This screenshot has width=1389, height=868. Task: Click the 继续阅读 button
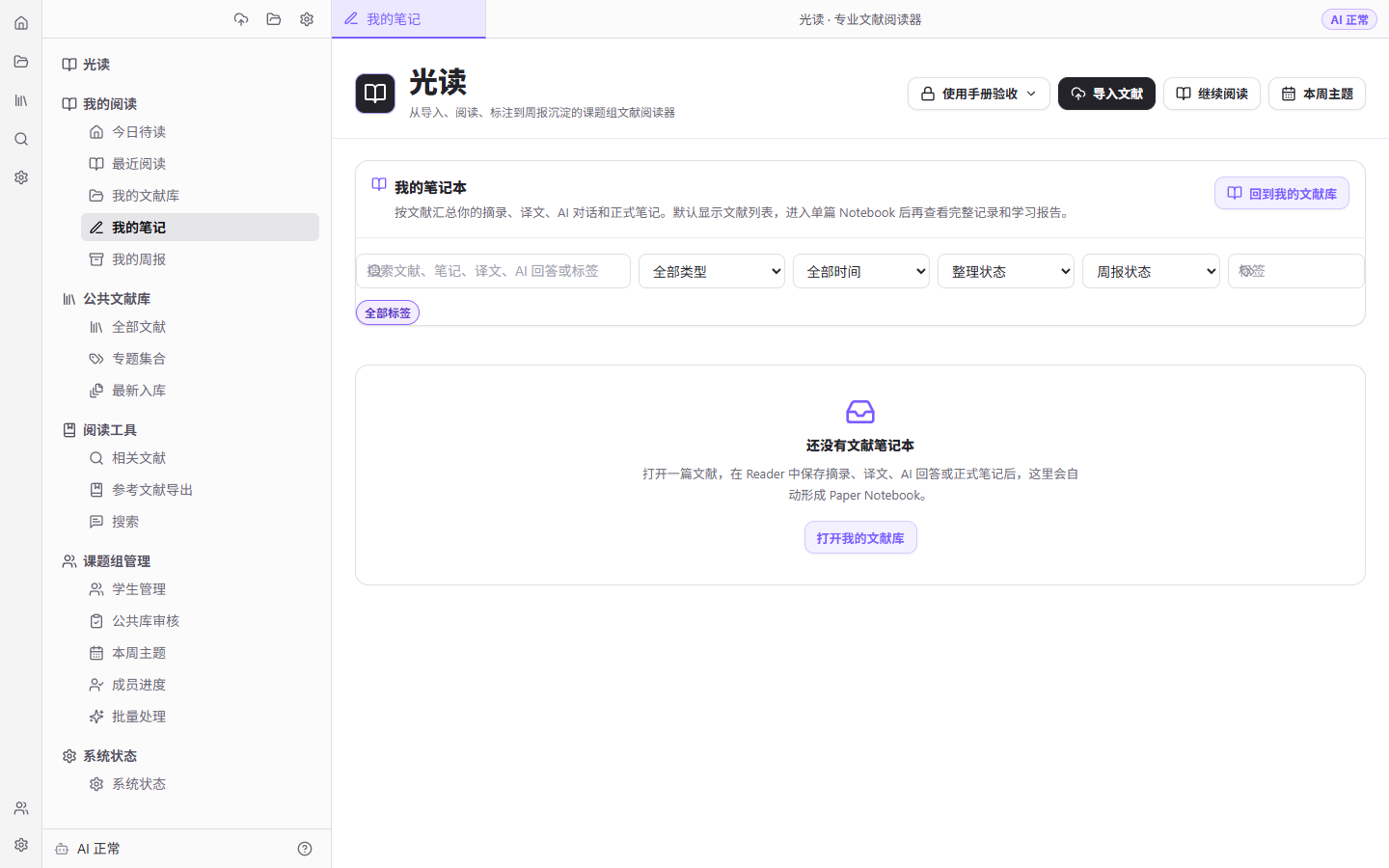[1212, 94]
